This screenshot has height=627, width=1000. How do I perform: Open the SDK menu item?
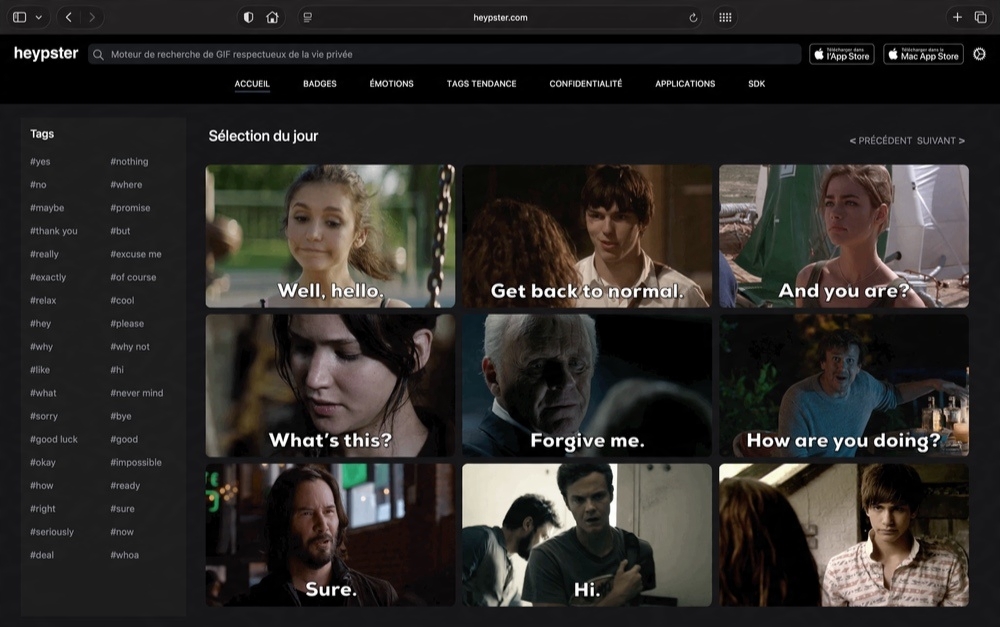click(x=756, y=84)
